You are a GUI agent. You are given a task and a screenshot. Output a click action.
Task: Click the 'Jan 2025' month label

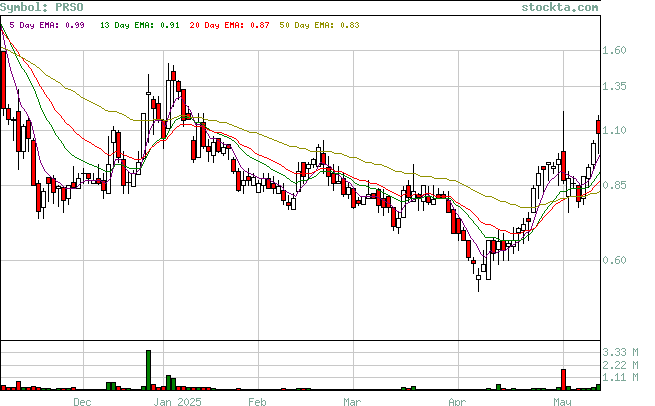pos(178,402)
